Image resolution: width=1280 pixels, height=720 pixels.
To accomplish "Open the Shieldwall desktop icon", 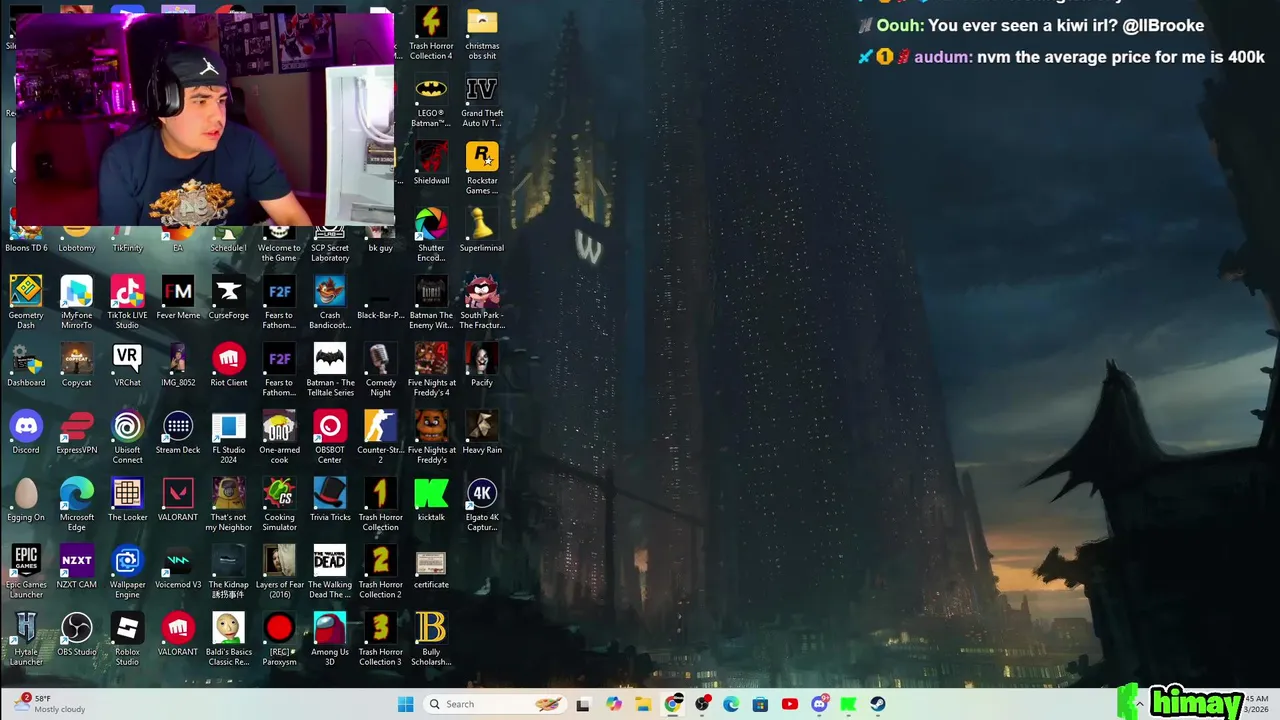I will (431, 162).
